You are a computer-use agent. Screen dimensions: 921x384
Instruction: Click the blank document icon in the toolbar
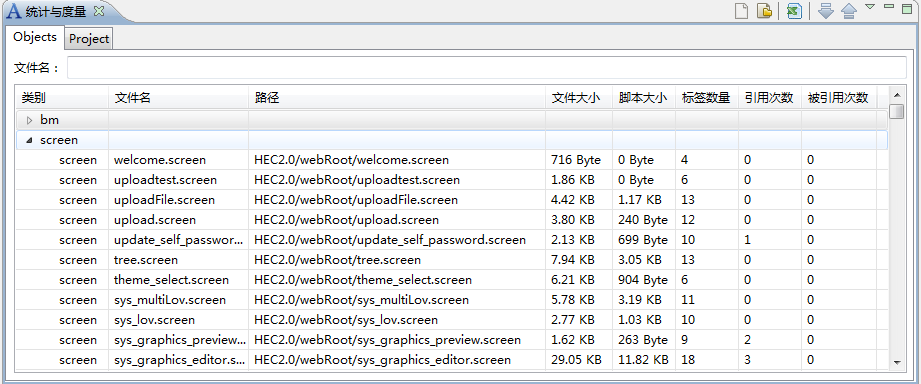[742, 11]
